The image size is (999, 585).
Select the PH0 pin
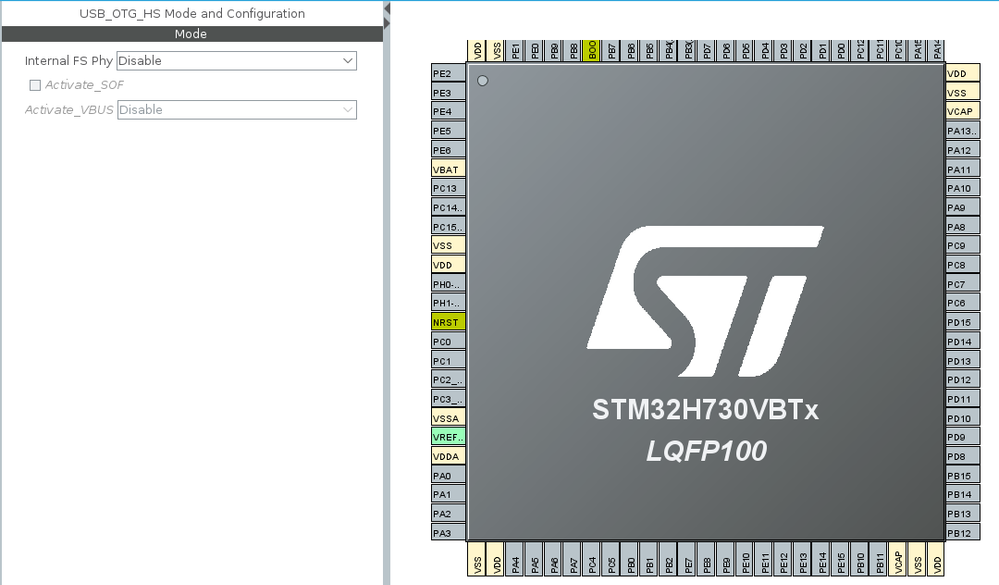(x=449, y=284)
